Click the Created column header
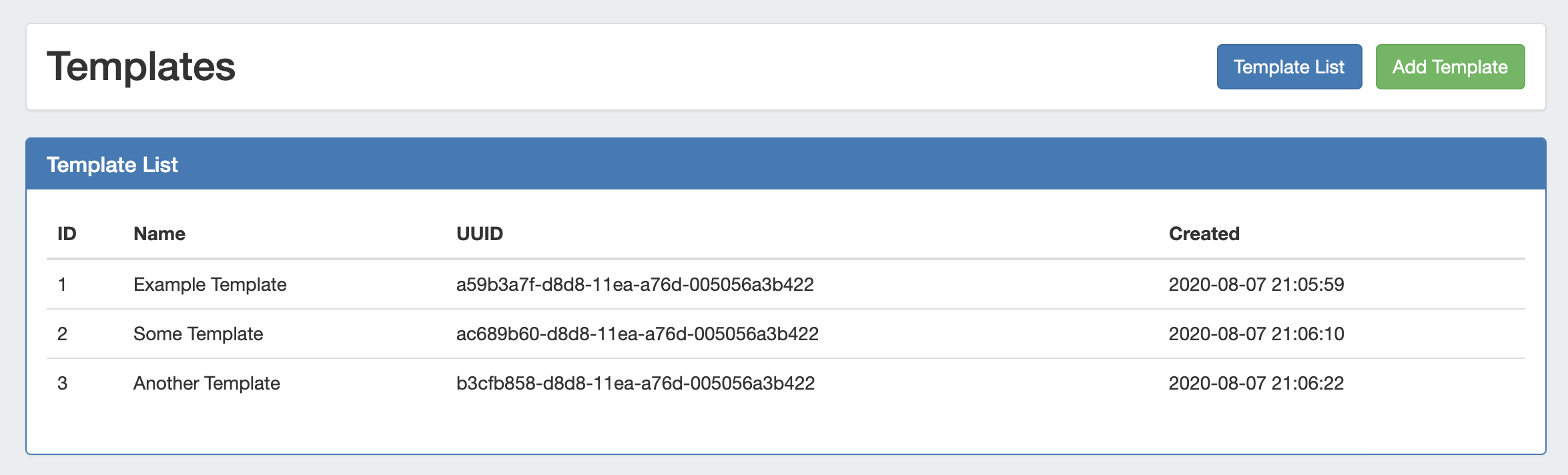Viewport: 1568px width, 475px height. [x=1204, y=233]
